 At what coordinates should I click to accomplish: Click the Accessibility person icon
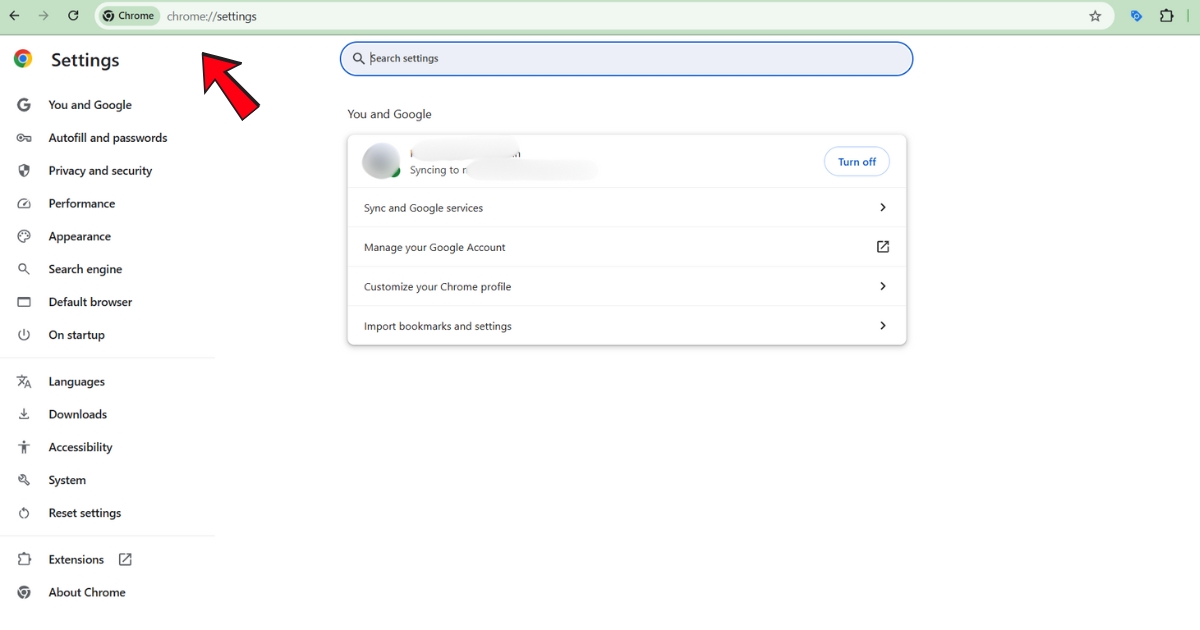click(x=23, y=446)
